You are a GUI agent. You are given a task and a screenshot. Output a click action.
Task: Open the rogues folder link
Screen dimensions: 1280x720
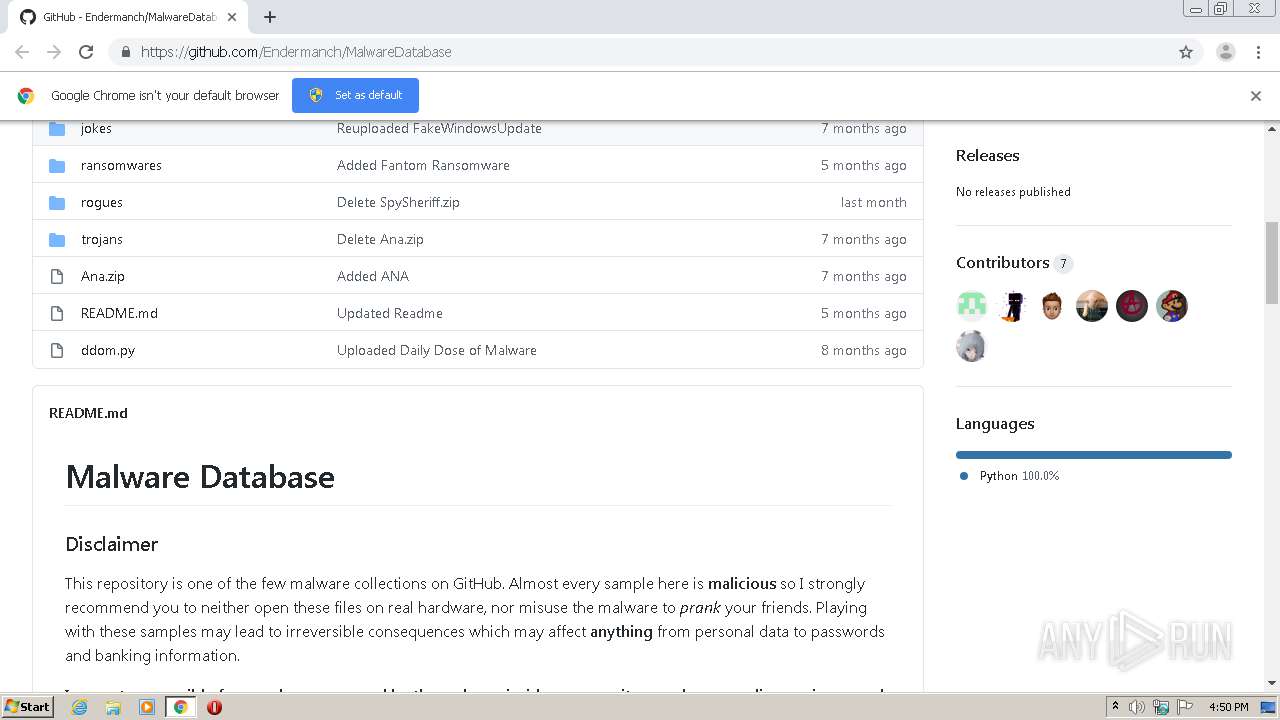[x=102, y=202]
